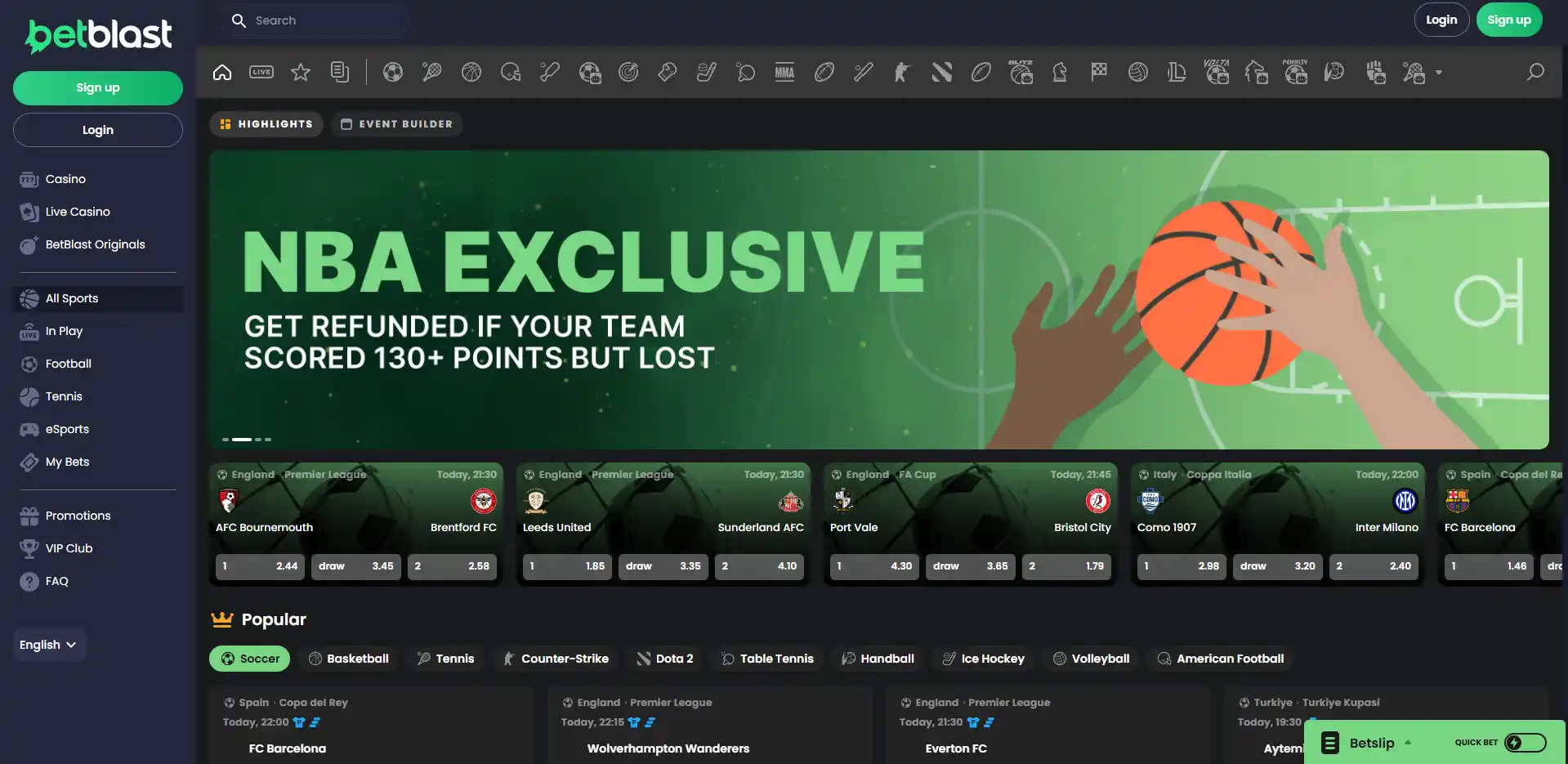Screen dimensions: 1568x764
Task: Click the top-right Sign up button
Action: [1509, 20]
